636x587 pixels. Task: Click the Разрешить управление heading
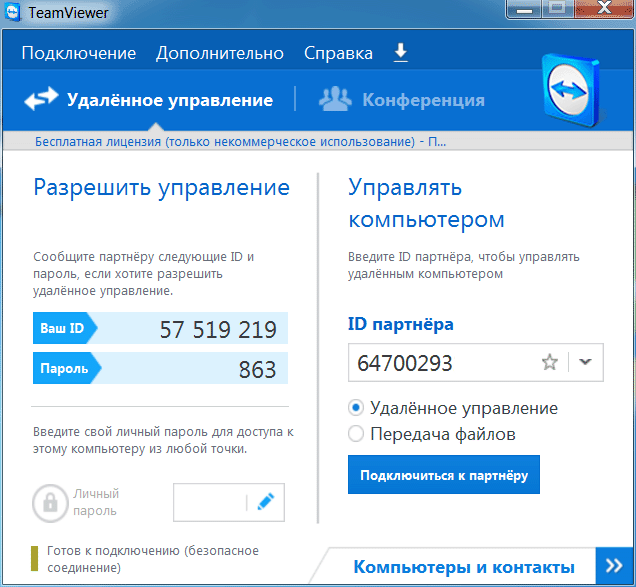coord(161,188)
